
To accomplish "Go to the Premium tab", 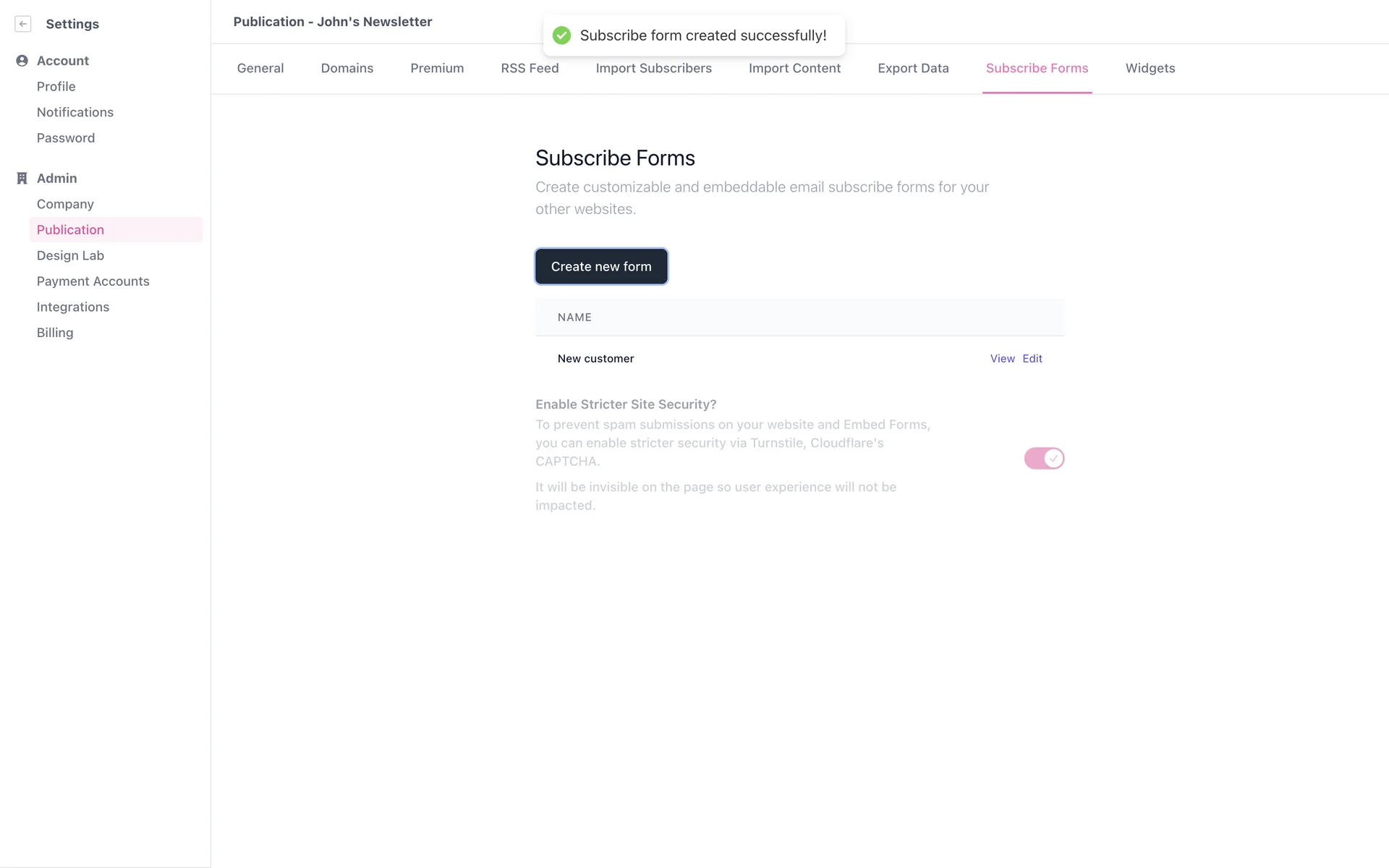I will tap(437, 68).
